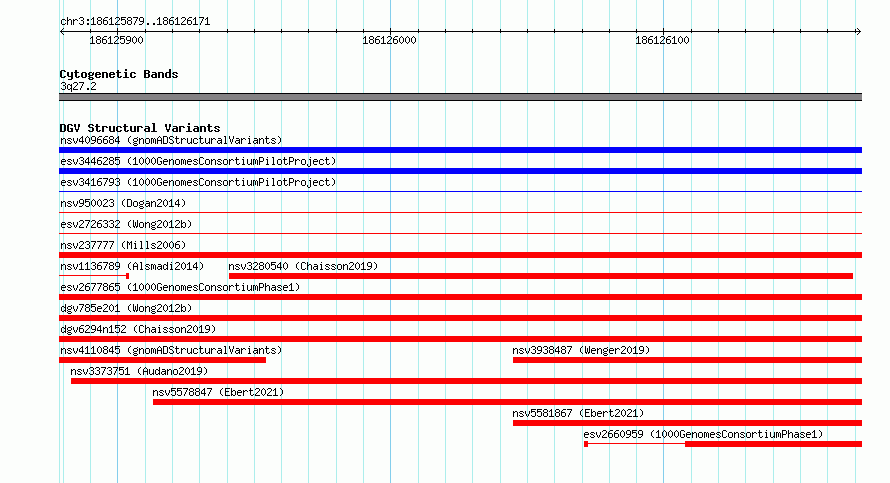Select the red feature under esv2660959
Viewport: 890px width, 483px height.
(x=723, y=444)
